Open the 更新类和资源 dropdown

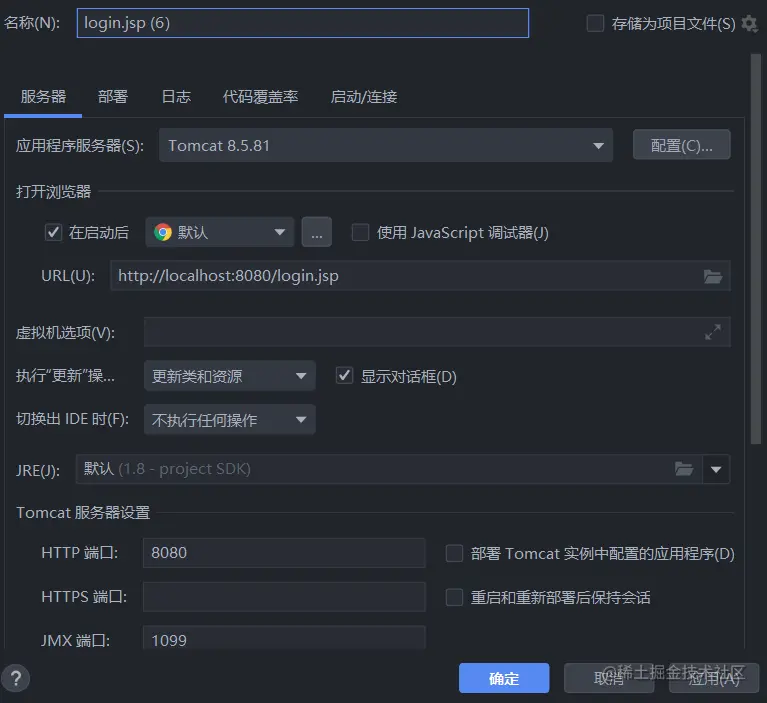[229, 376]
